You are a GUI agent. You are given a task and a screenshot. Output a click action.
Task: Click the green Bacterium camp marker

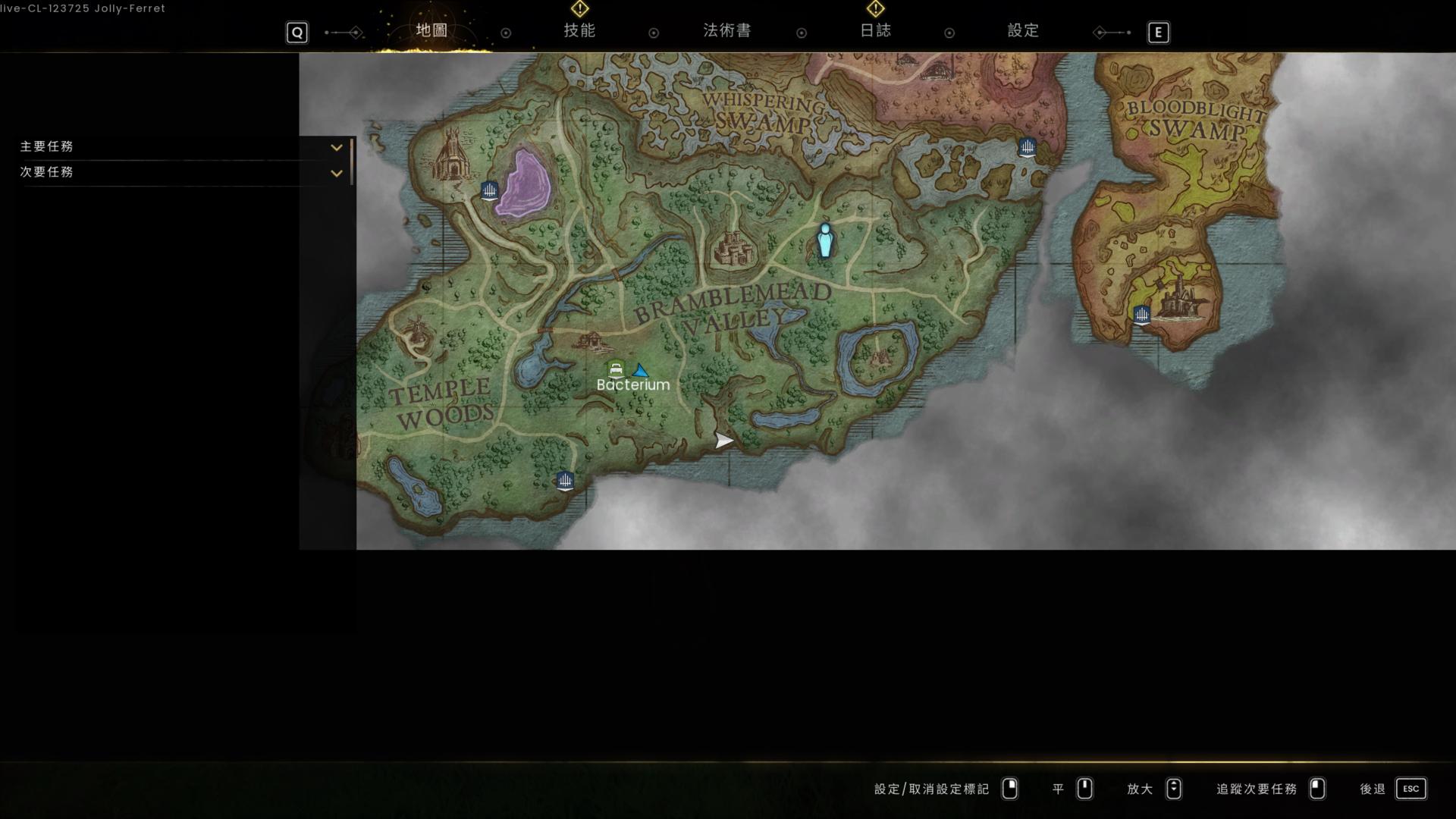(616, 369)
